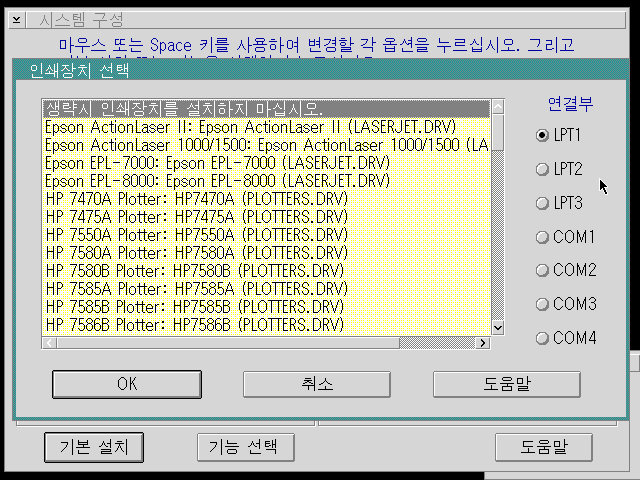Select HP 7586B Plotter entry
The height and width of the screenshot is (480, 640).
267,324
